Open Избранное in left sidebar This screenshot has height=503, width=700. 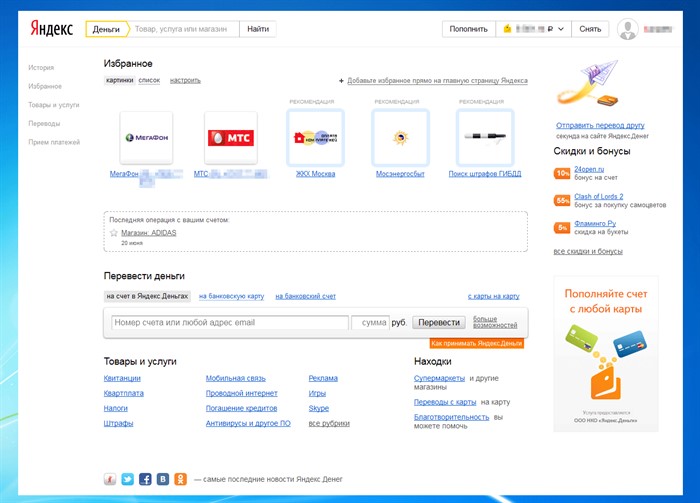[x=45, y=86]
